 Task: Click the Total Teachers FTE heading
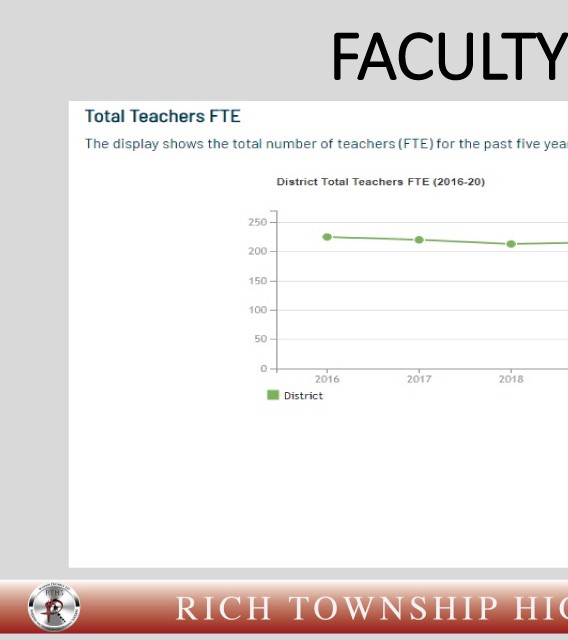163,116
